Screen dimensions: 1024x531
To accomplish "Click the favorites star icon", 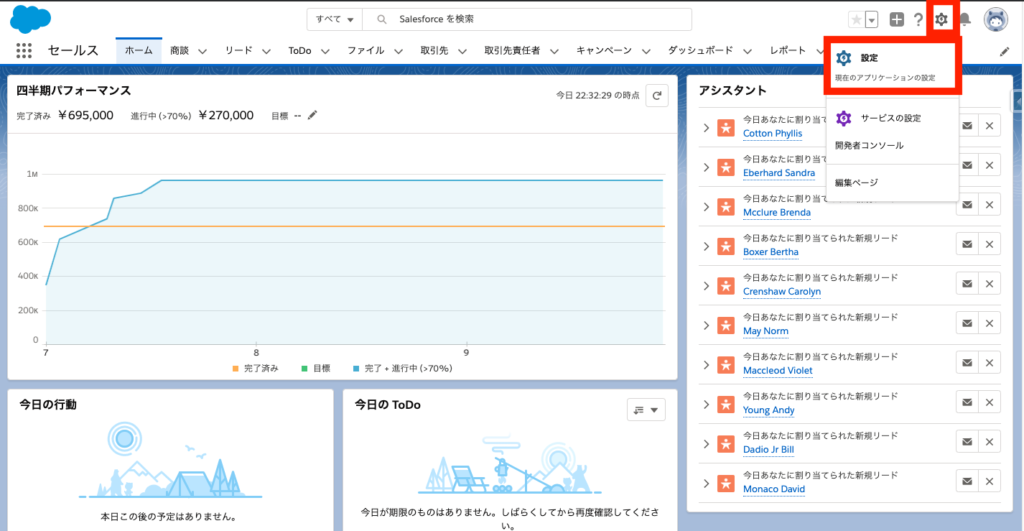I will (x=856, y=20).
